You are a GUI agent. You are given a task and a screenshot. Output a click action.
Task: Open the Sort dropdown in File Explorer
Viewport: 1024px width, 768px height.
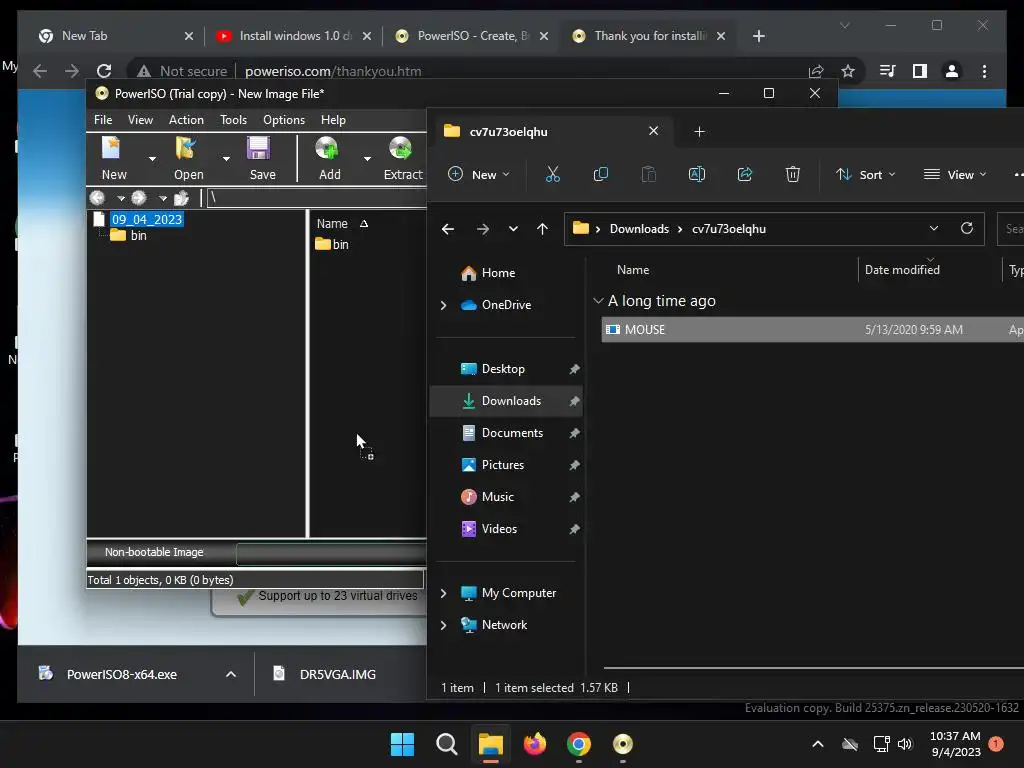865,174
